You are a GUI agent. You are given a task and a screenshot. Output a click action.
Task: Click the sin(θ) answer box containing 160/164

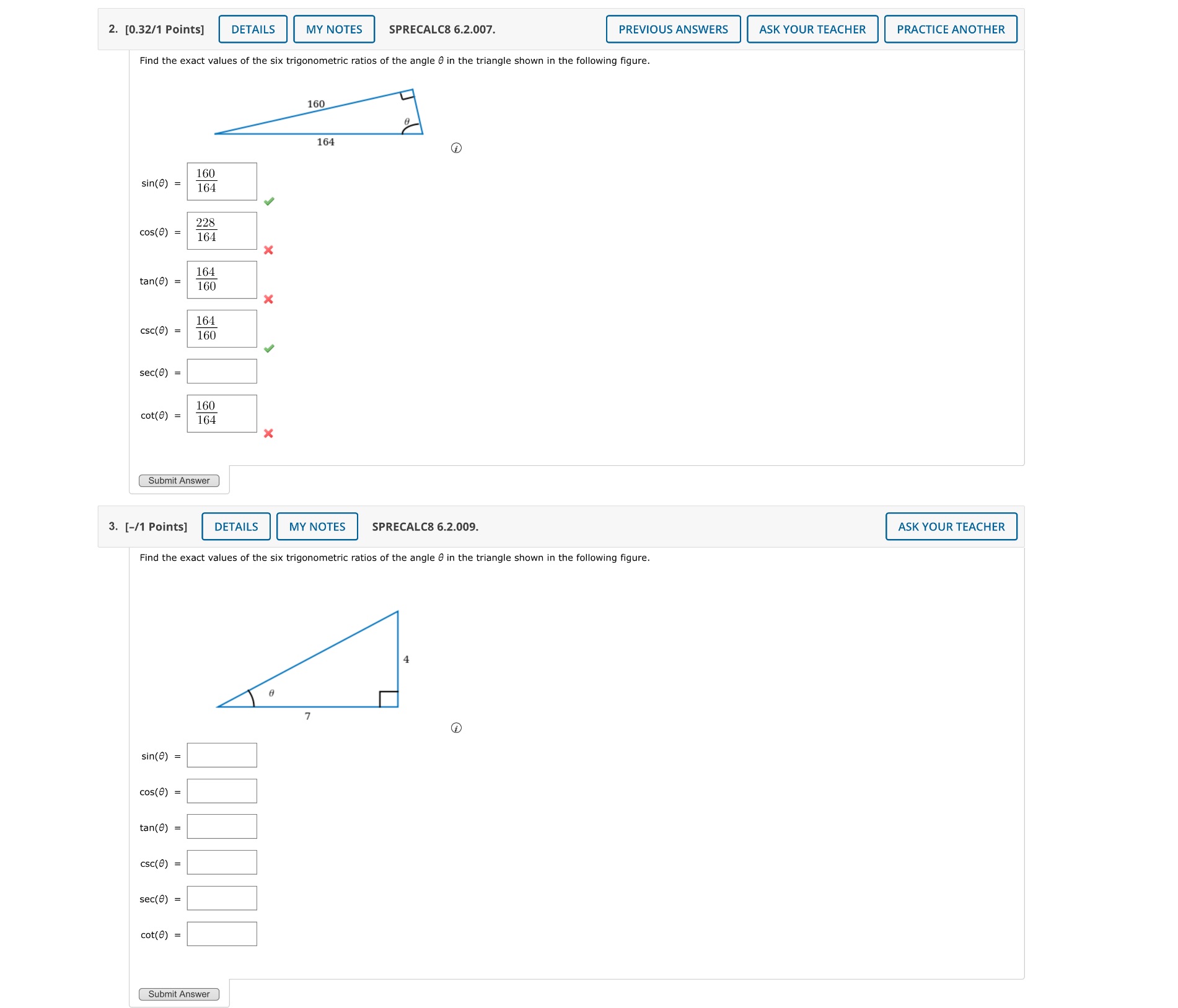(x=222, y=182)
